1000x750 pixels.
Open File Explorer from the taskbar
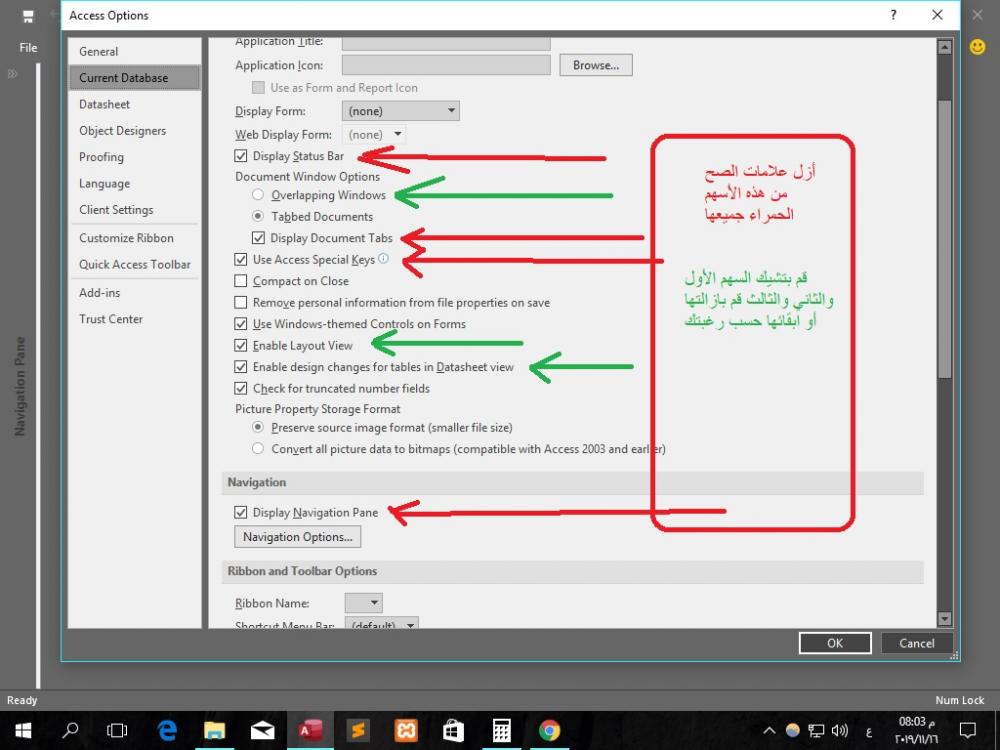coord(215,730)
